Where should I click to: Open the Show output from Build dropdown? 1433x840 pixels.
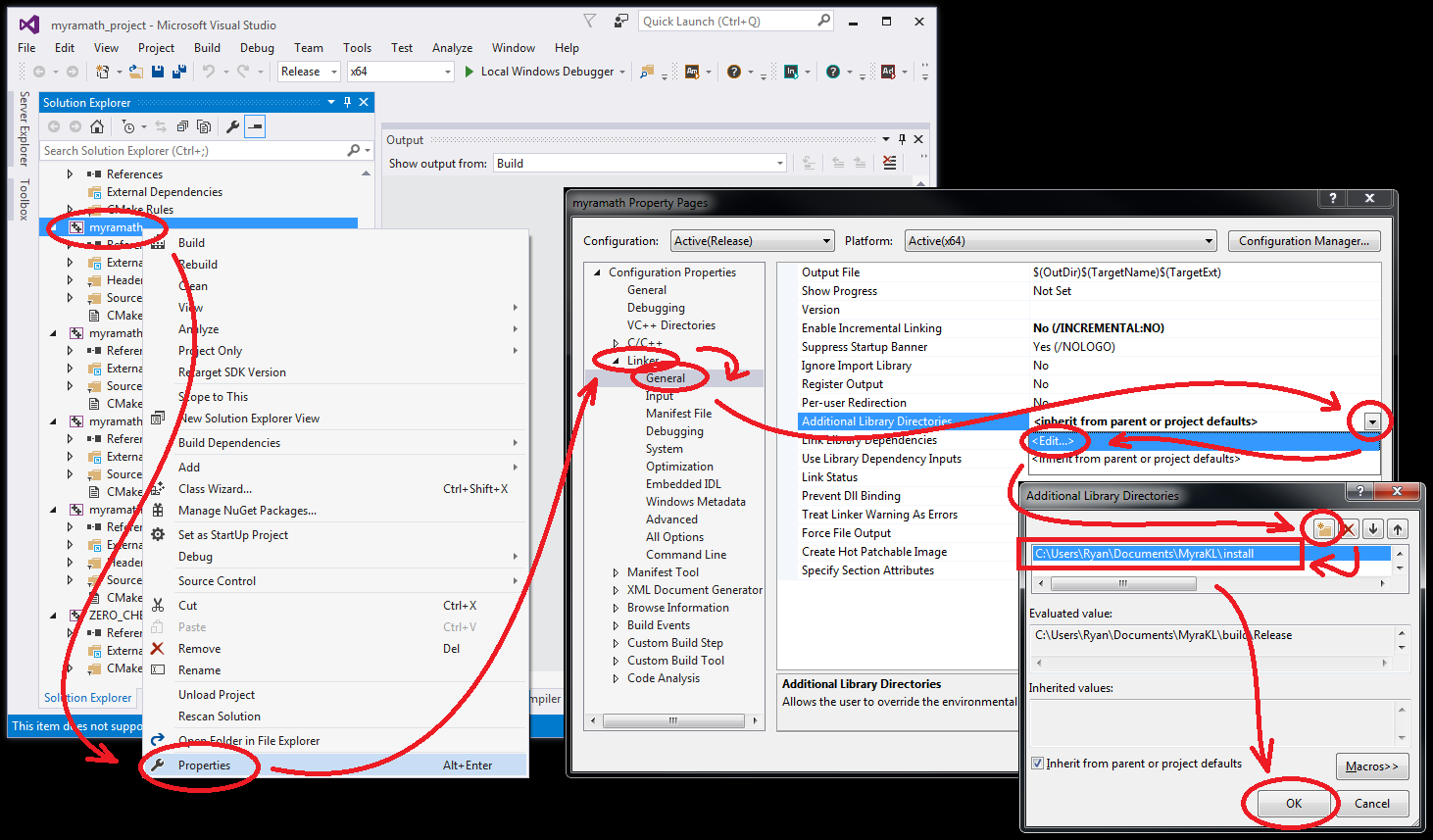(x=780, y=164)
